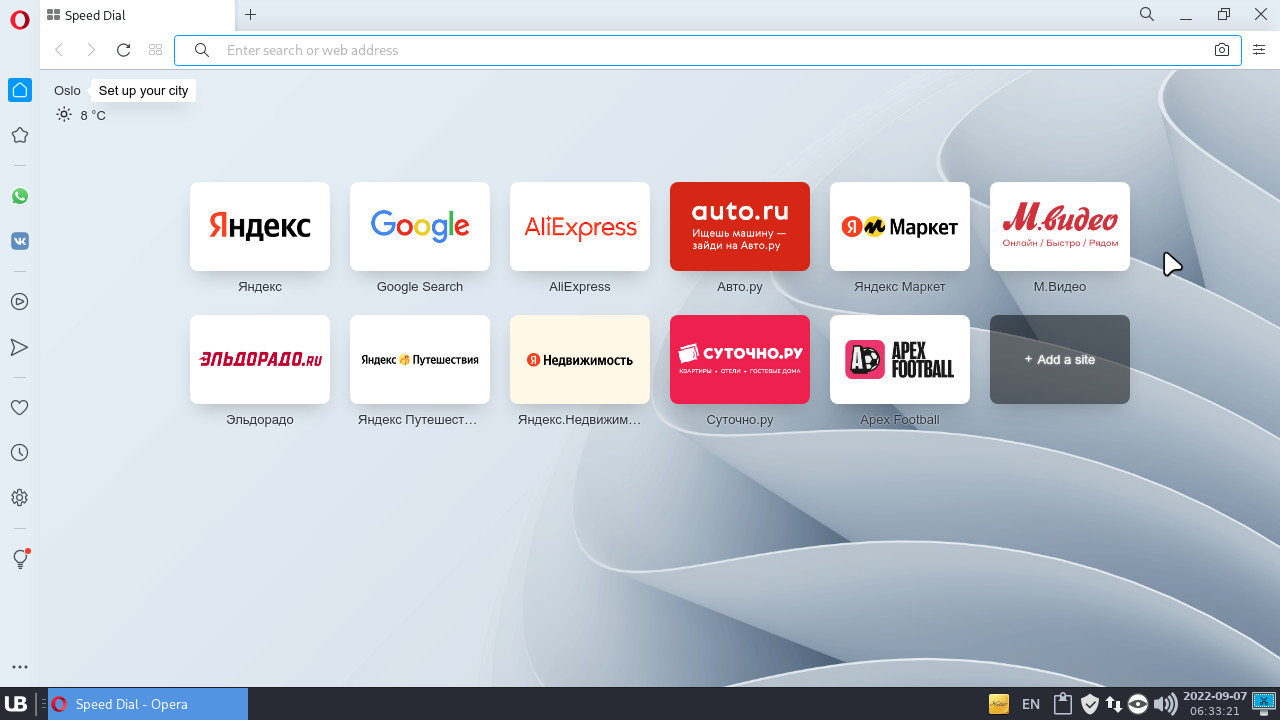This screenshot has height=720, width=1280.
Task: Open the volume speaker tray icon
Action: (x=1165, y=704)
